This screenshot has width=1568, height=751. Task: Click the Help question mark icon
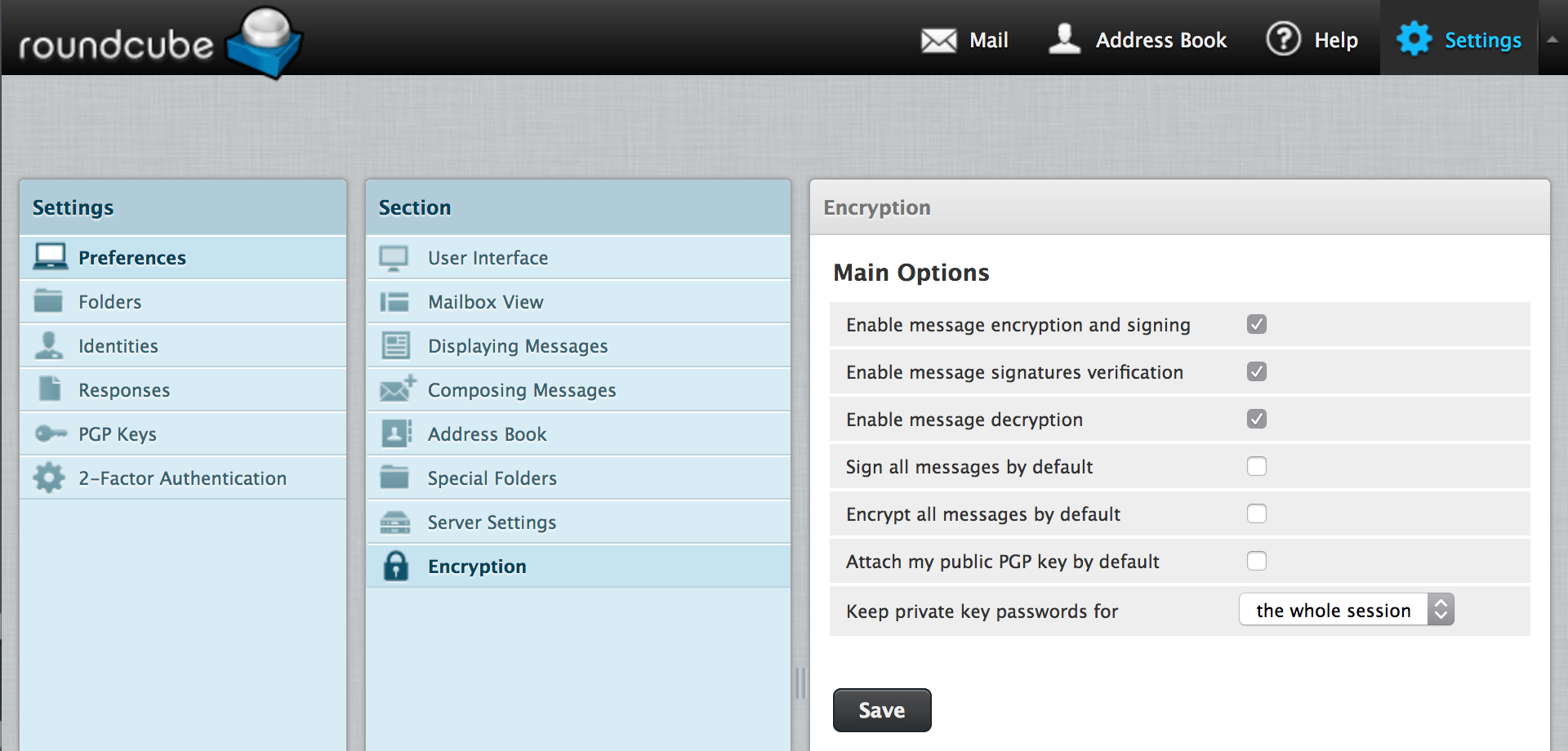[1283, 39]
